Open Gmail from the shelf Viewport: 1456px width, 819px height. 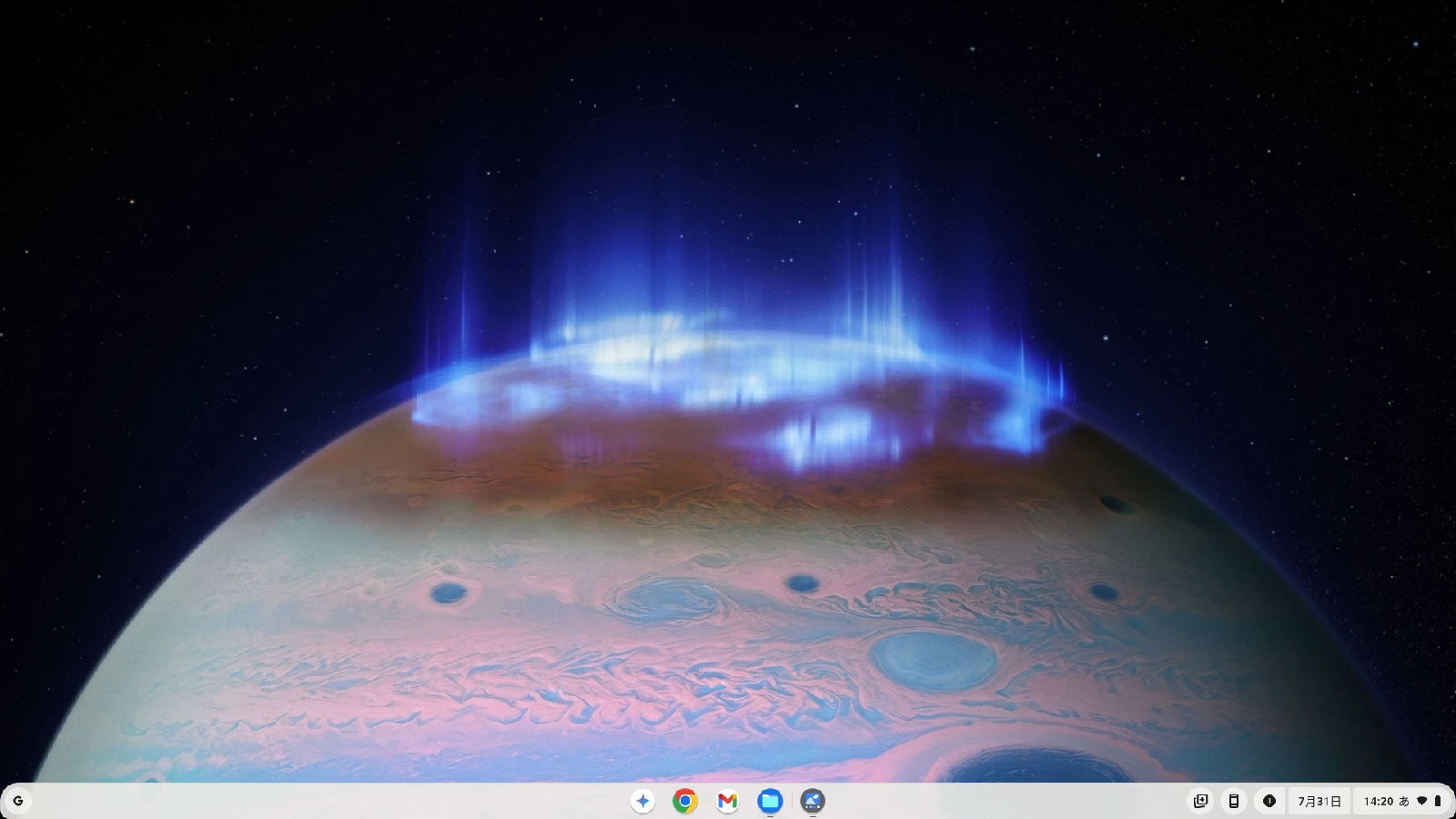click(727, 801)
